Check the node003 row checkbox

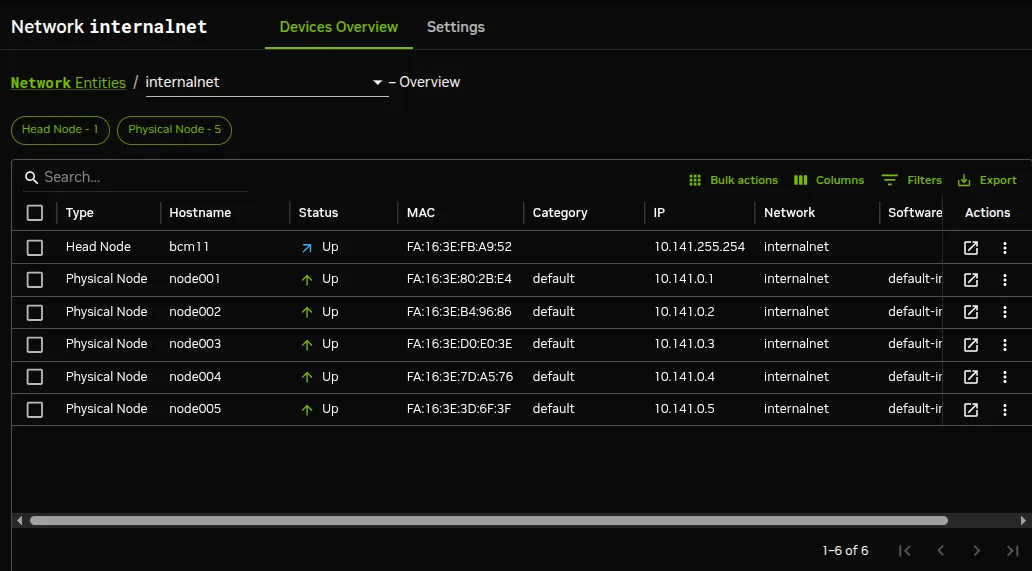point(35,344)
